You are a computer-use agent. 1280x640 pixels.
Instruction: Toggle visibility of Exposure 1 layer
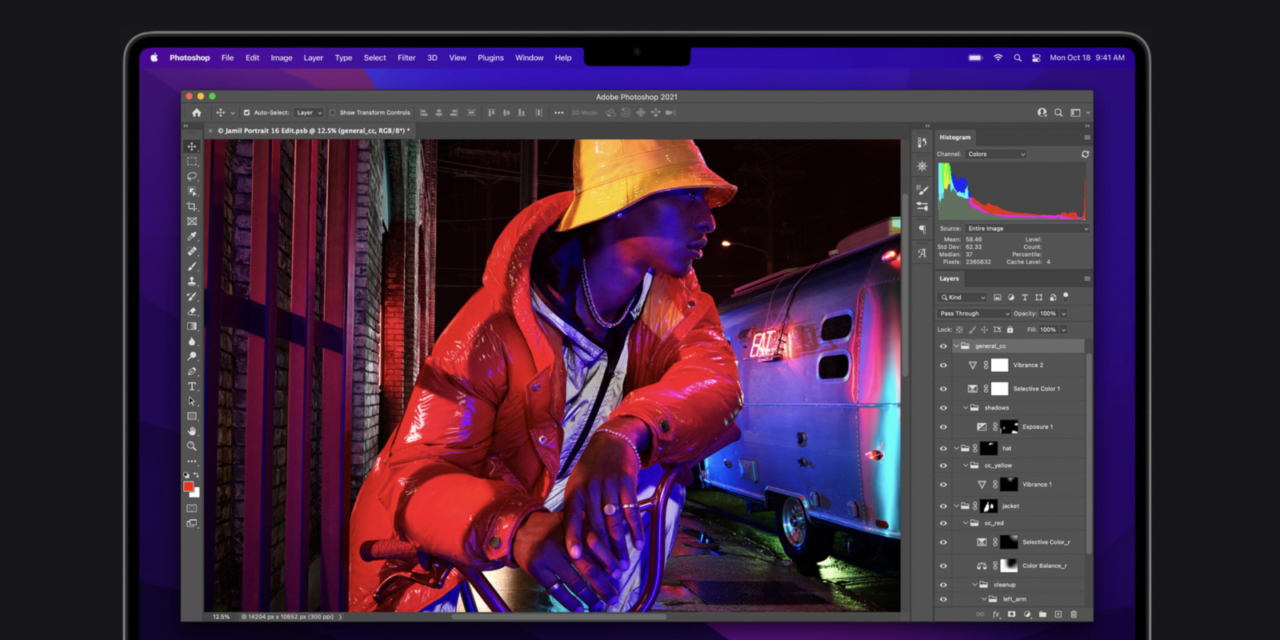942,427
